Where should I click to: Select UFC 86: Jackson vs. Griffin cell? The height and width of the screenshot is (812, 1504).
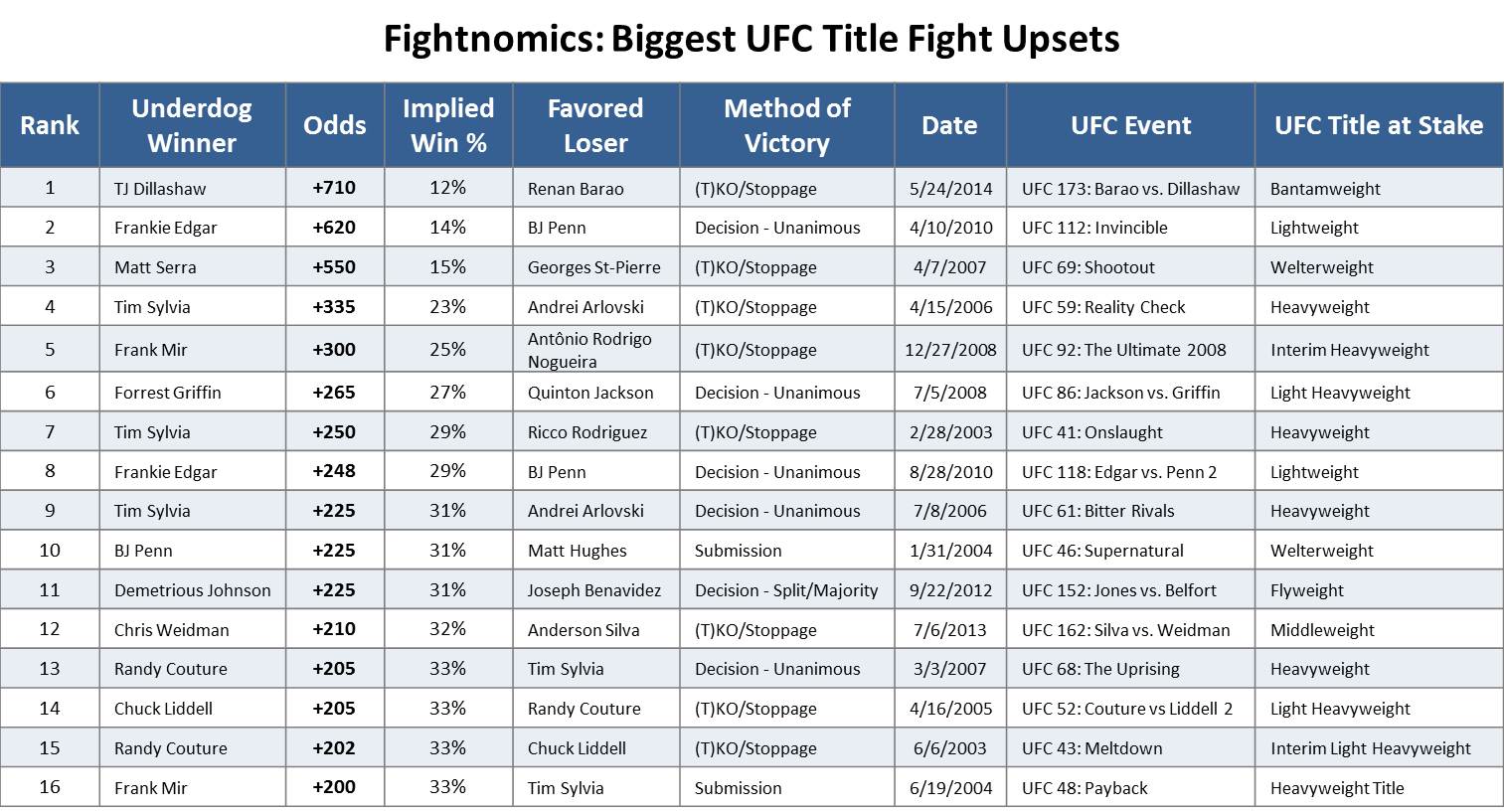[1120, 393]
